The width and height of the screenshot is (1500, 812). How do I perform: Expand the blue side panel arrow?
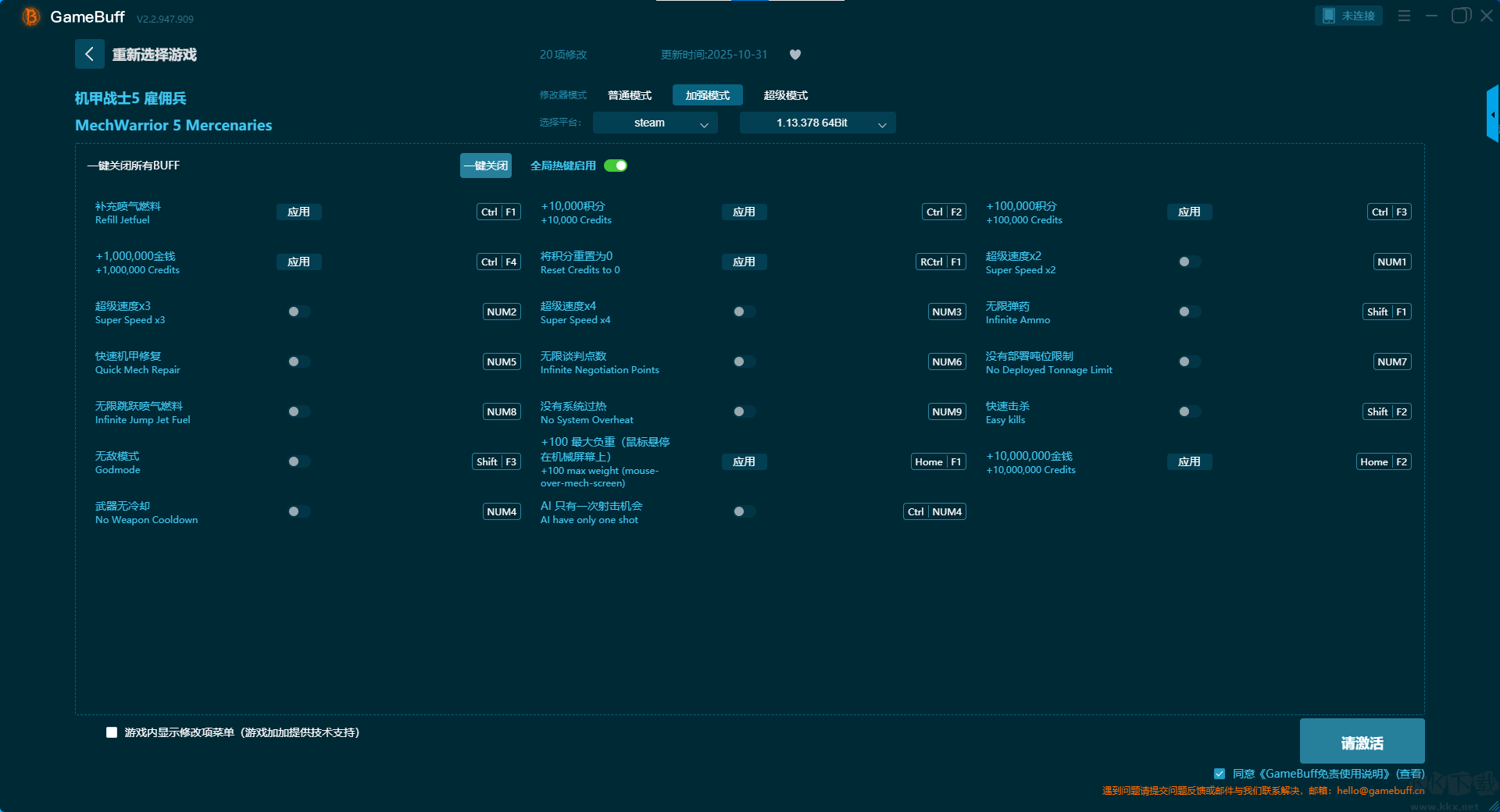[x=1492, y=114]
